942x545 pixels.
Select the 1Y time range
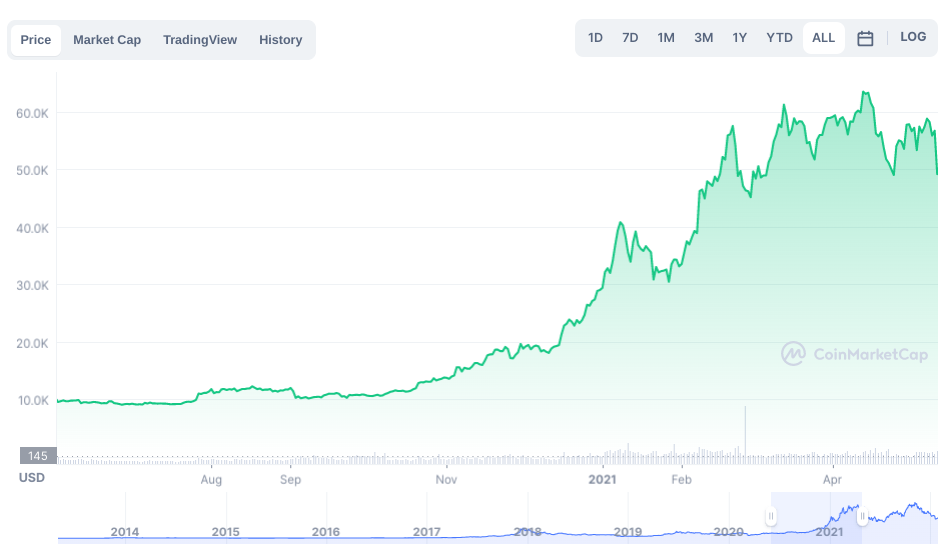(x=739, y=38)
